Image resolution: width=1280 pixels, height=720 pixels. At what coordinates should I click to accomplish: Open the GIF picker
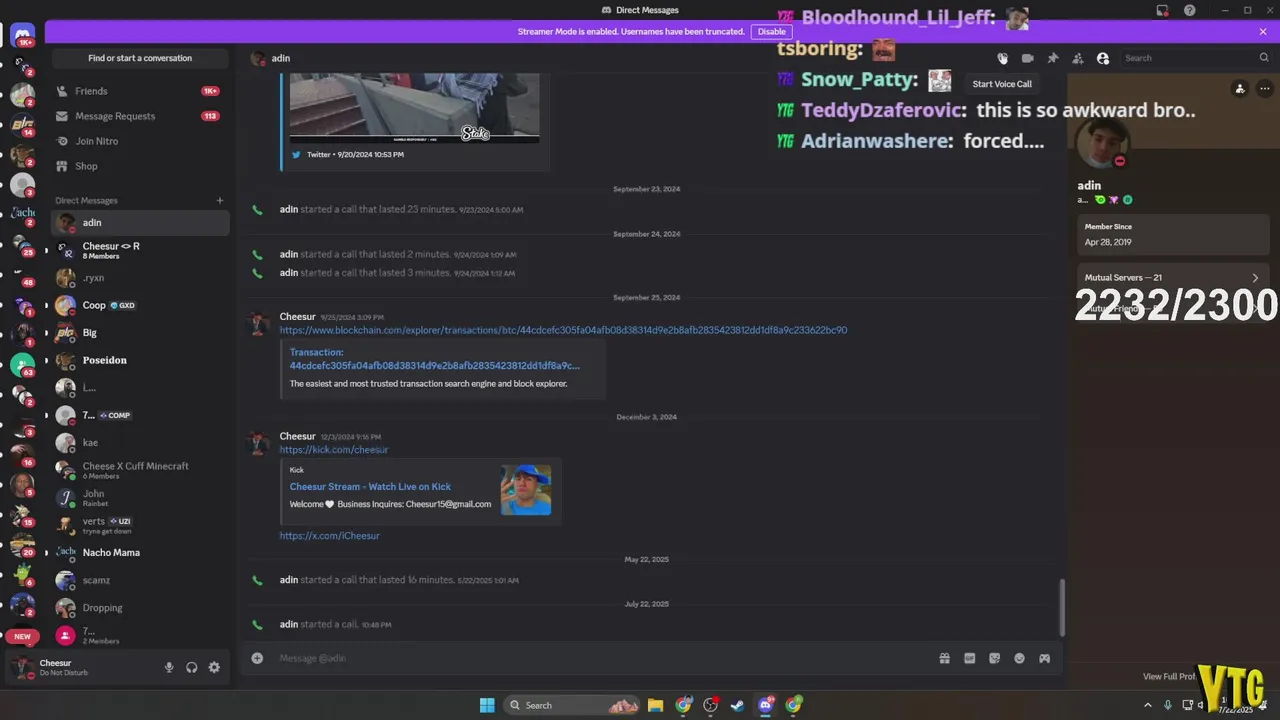click(969, 658)
